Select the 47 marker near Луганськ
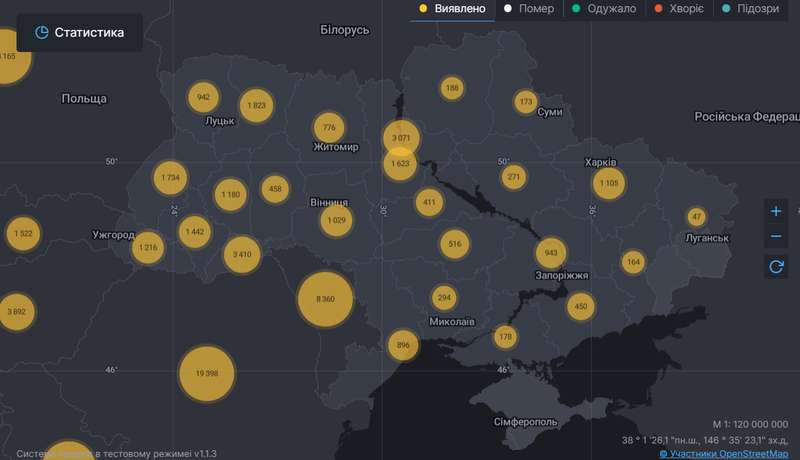Screen dimensions: 800x460 697,217
